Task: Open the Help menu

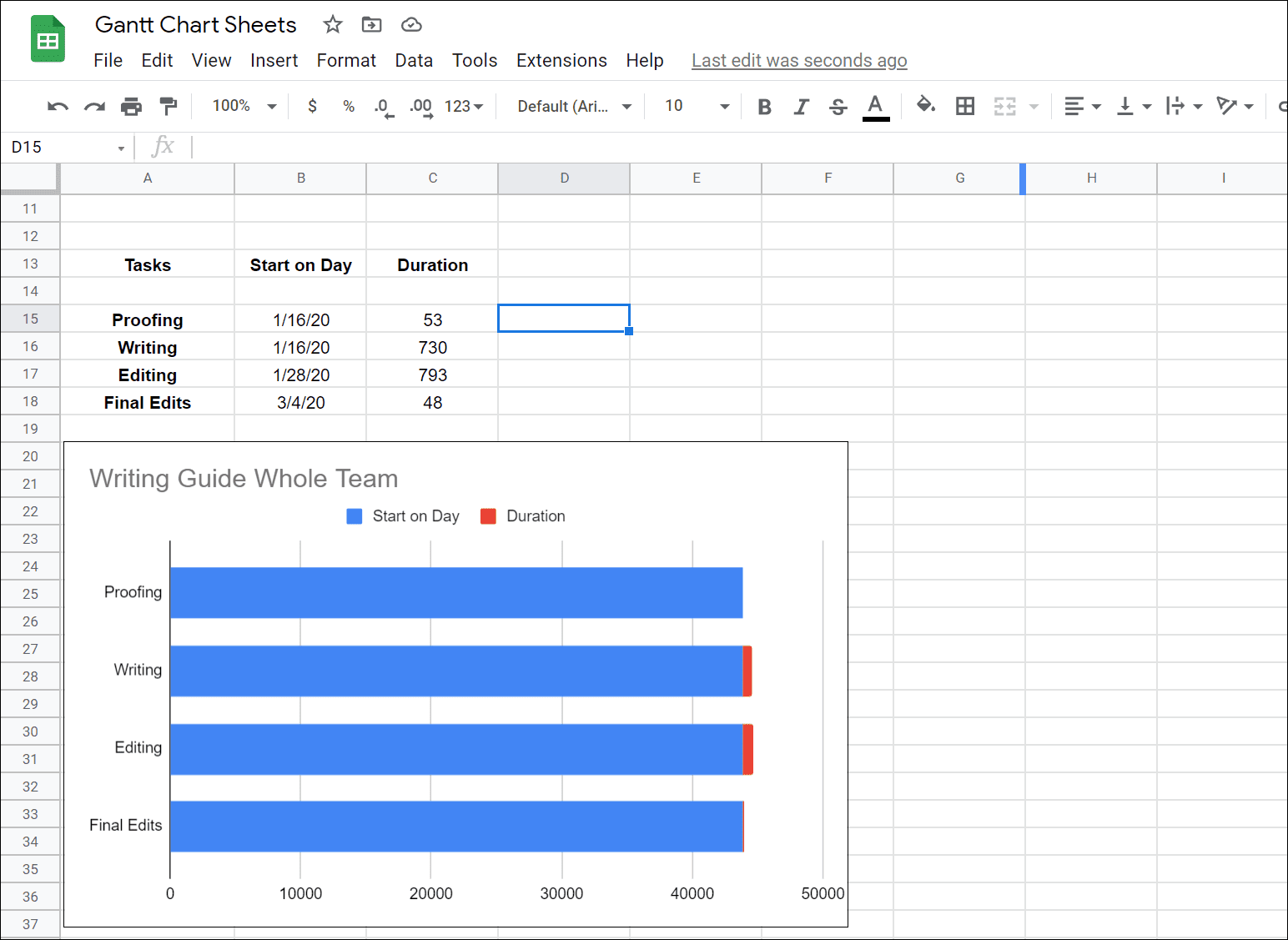Action: (x=645, y=60)
